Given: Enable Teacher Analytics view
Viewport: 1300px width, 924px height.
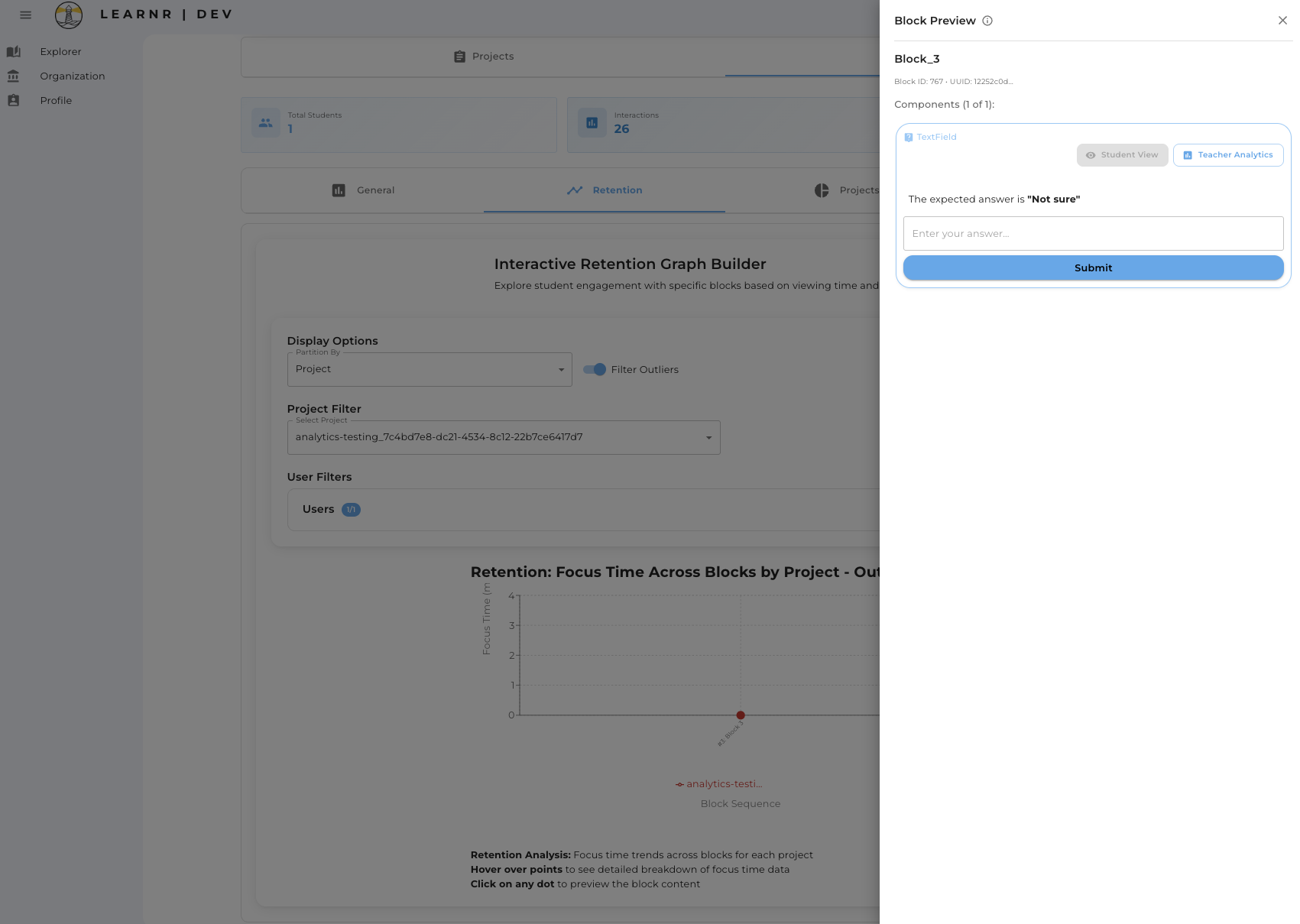Looking at the screenshot, I should tap(1228, 154).
